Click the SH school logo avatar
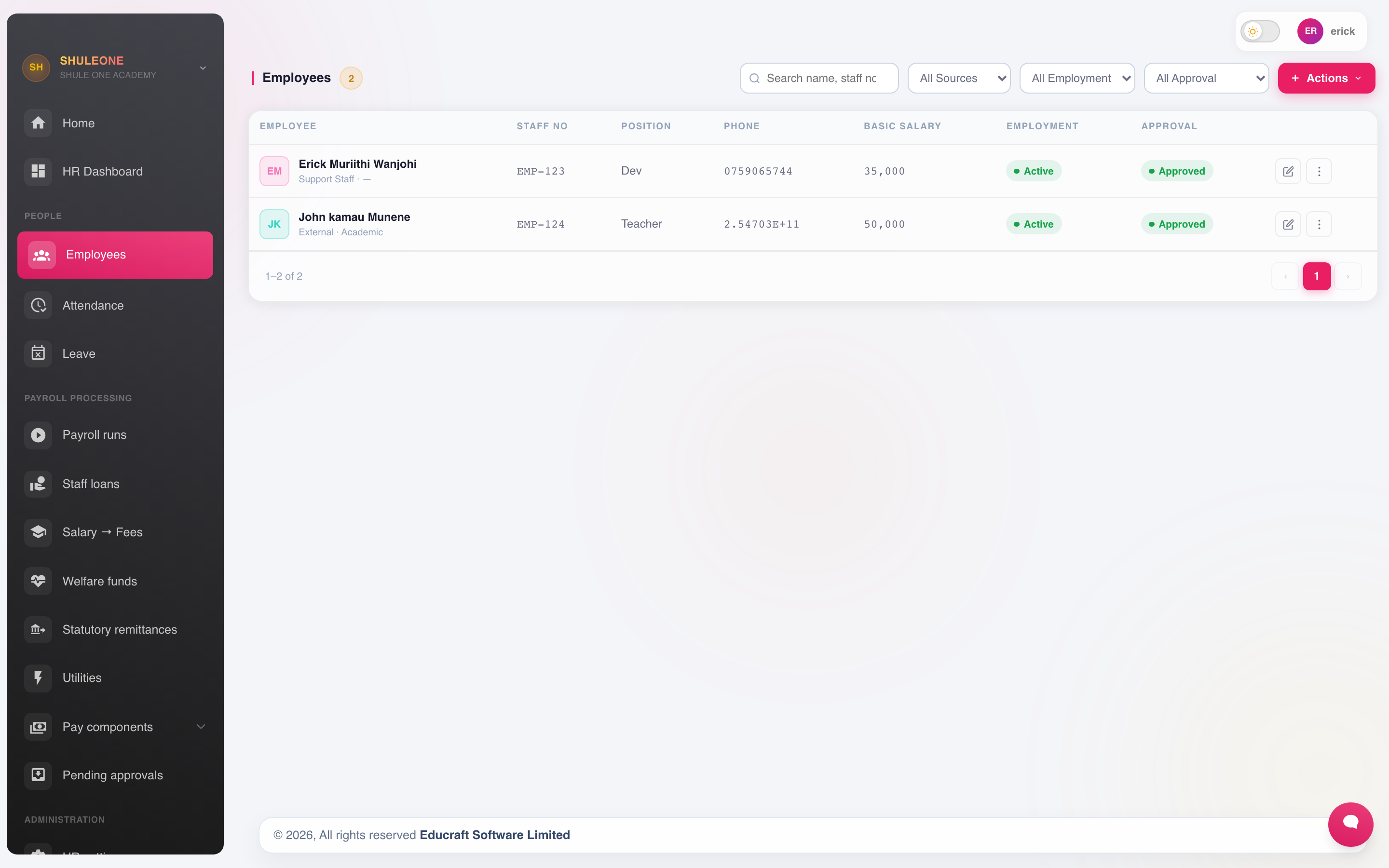 pyautogui.click(x=36, y=68)
